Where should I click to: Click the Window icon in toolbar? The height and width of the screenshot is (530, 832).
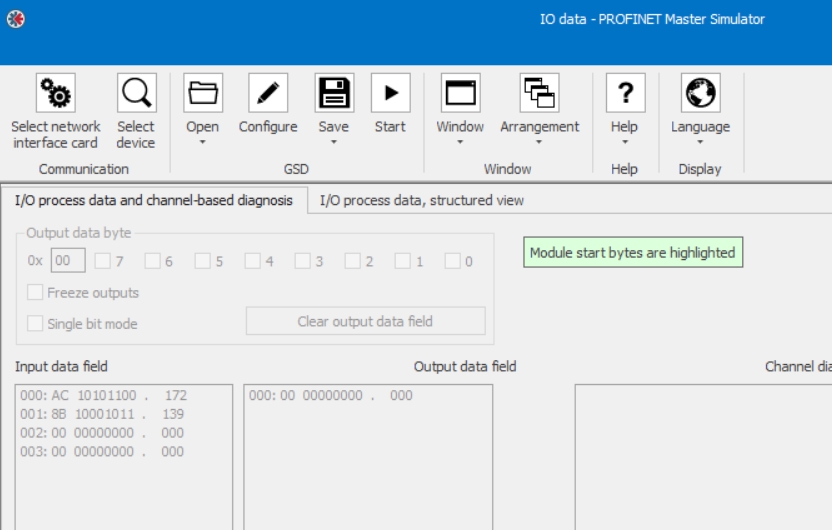[460, 93]
